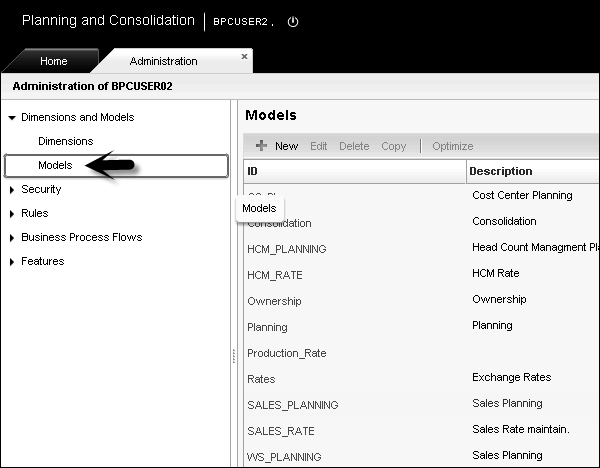Click the panel splitter handle between panes
The width and height of the screenshot is (600, 468).
tap(233, 355)
